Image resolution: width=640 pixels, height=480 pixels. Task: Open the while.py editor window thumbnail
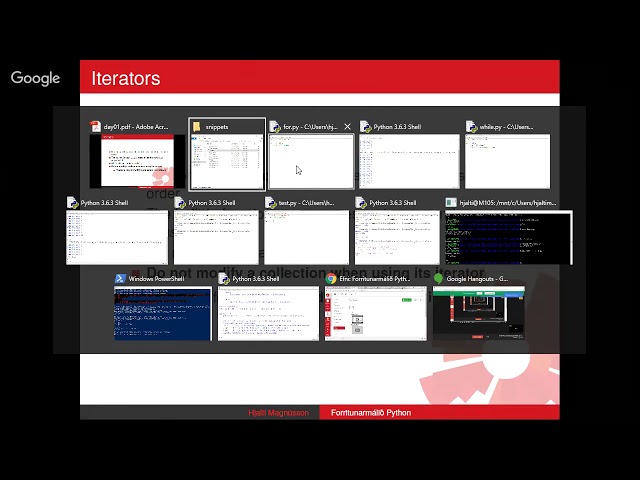(507, 161)
